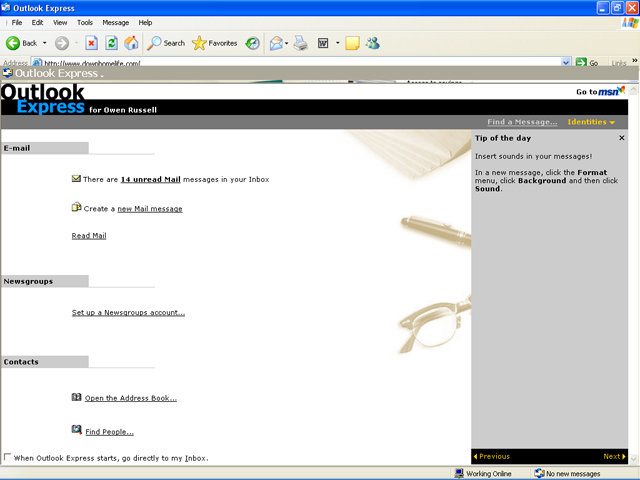This screenshot has height=480, width=640.
Task: Click the greyed Forward arrow button
Action: 62,43
